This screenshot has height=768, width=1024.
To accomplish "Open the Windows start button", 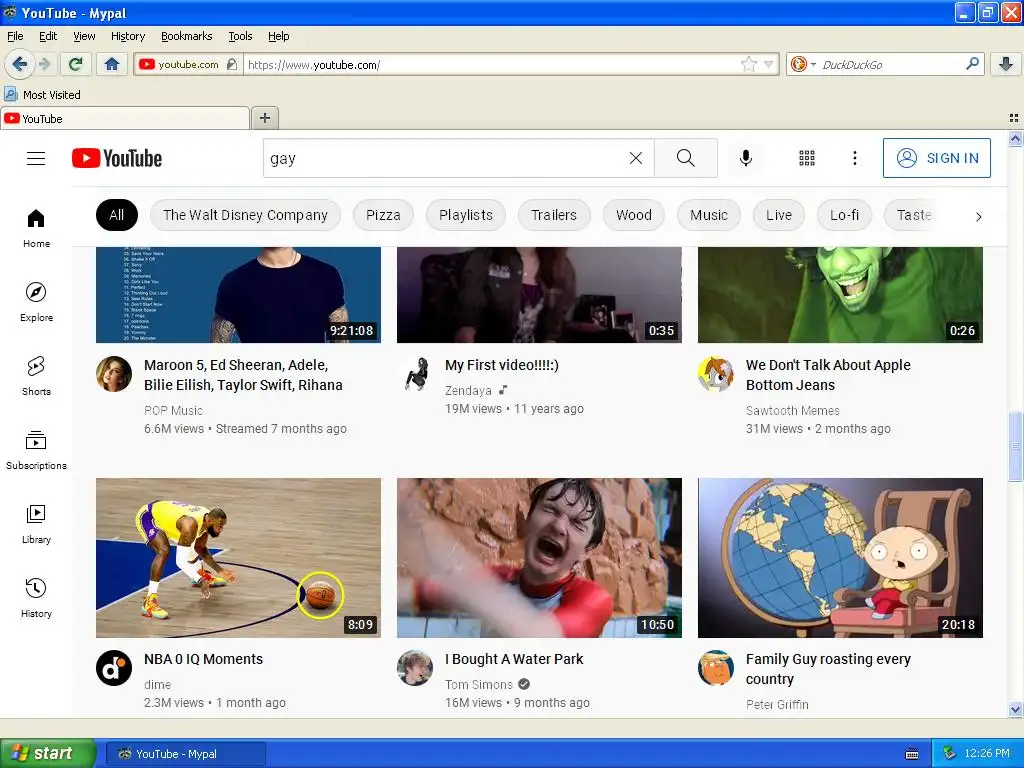I will point(48,753).
